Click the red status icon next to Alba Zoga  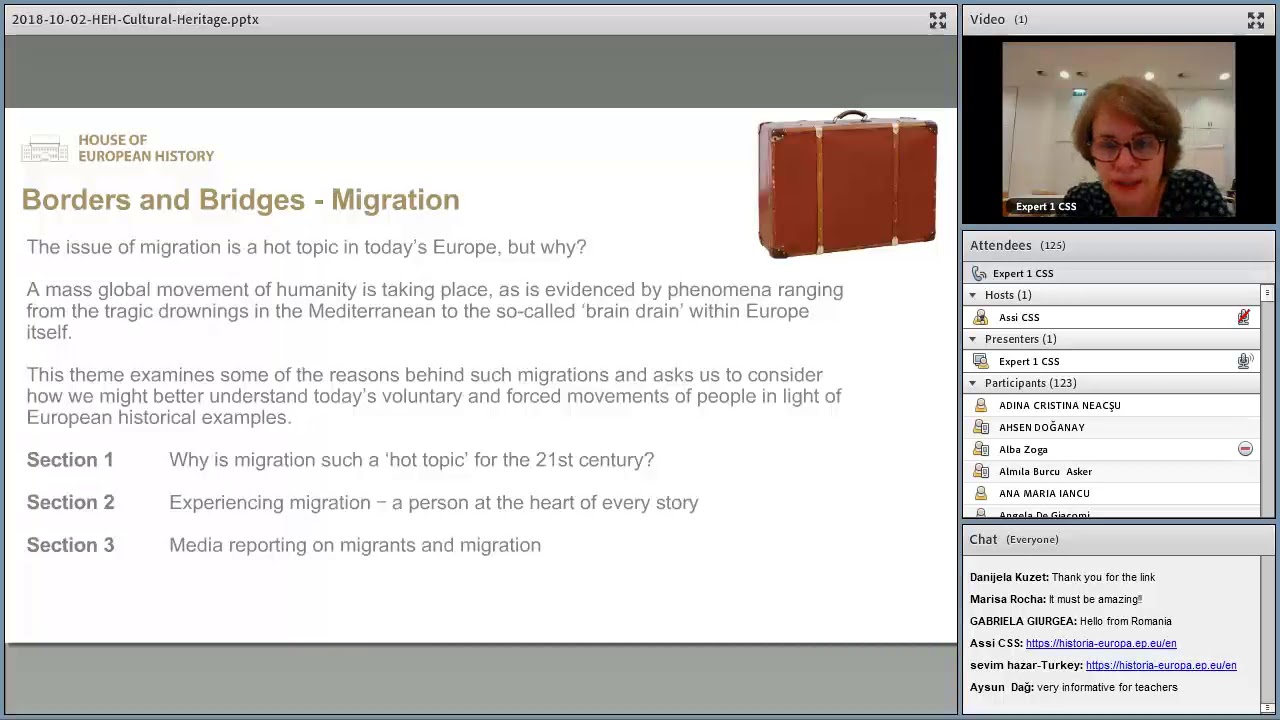[1245, 449]
